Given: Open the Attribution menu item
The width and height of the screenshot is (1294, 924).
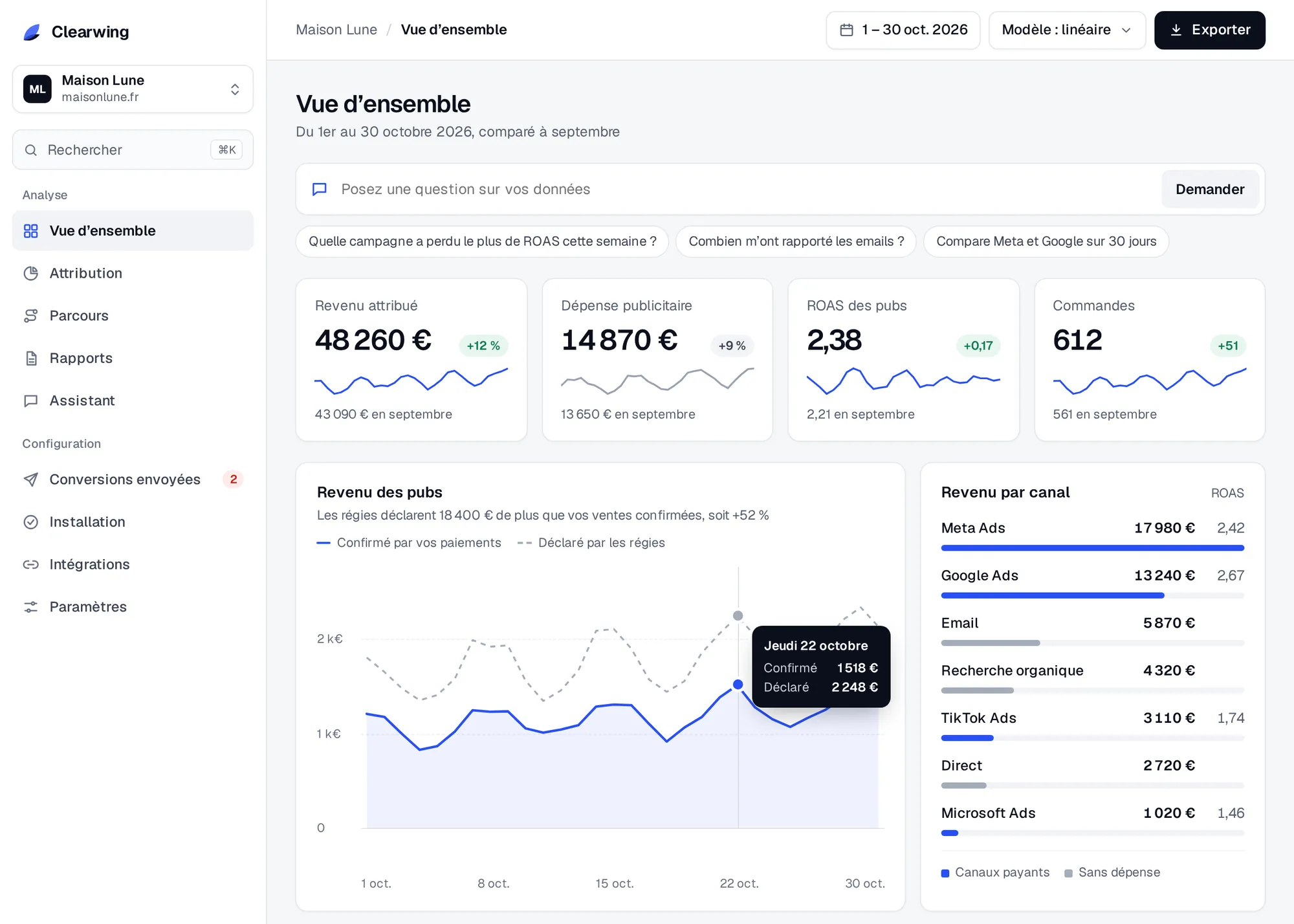Looking at the screenshot, I should tap(133, 274).
